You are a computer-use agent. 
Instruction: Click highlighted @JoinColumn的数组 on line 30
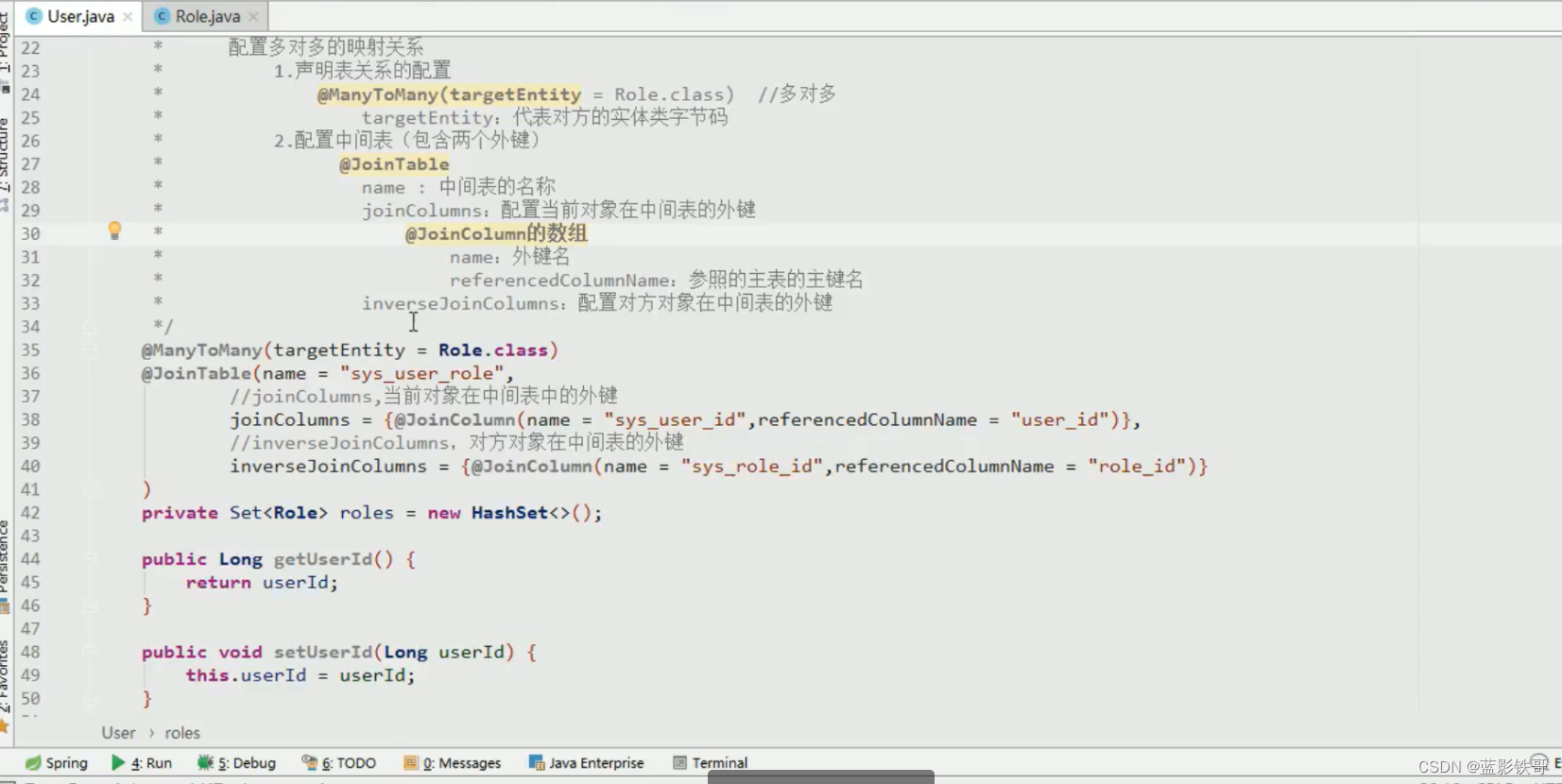(x=496, y=233)
